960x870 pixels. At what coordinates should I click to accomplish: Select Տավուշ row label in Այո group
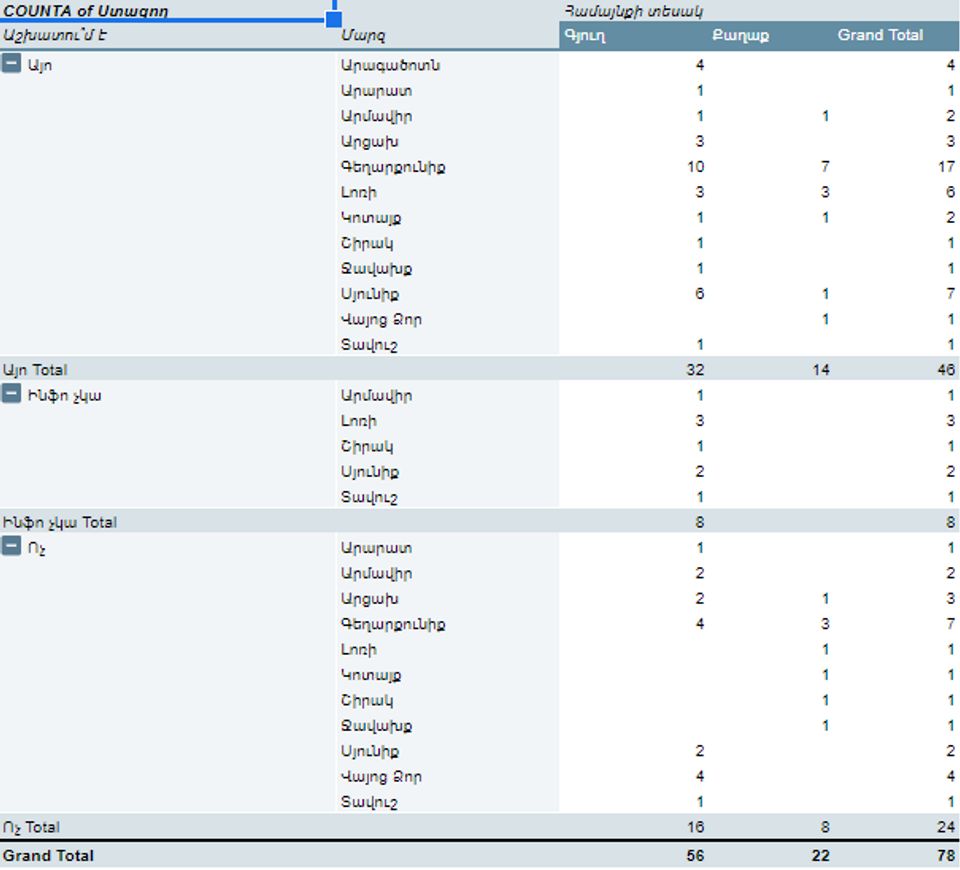(x=369, y=345)
